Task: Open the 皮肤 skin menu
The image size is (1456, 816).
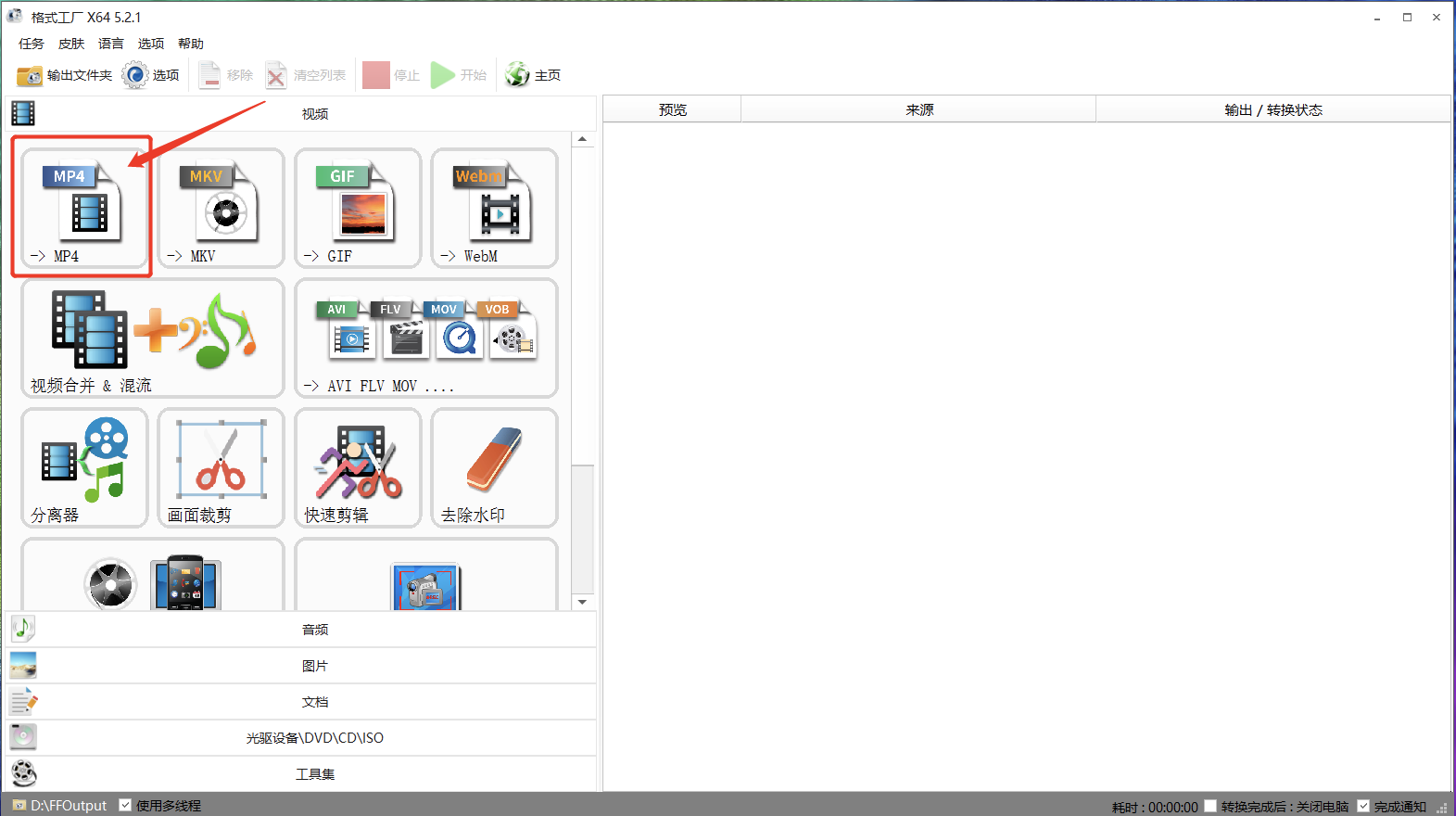Action: point(71,44)
